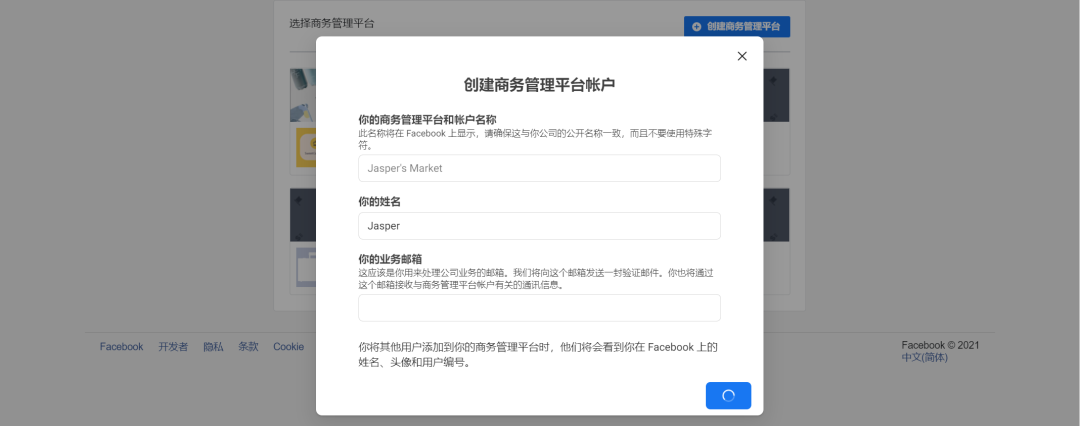Screen dimensions: 1080x426
Task: Click the yellow business thumbnail in background
Action: tap(306, 147)
